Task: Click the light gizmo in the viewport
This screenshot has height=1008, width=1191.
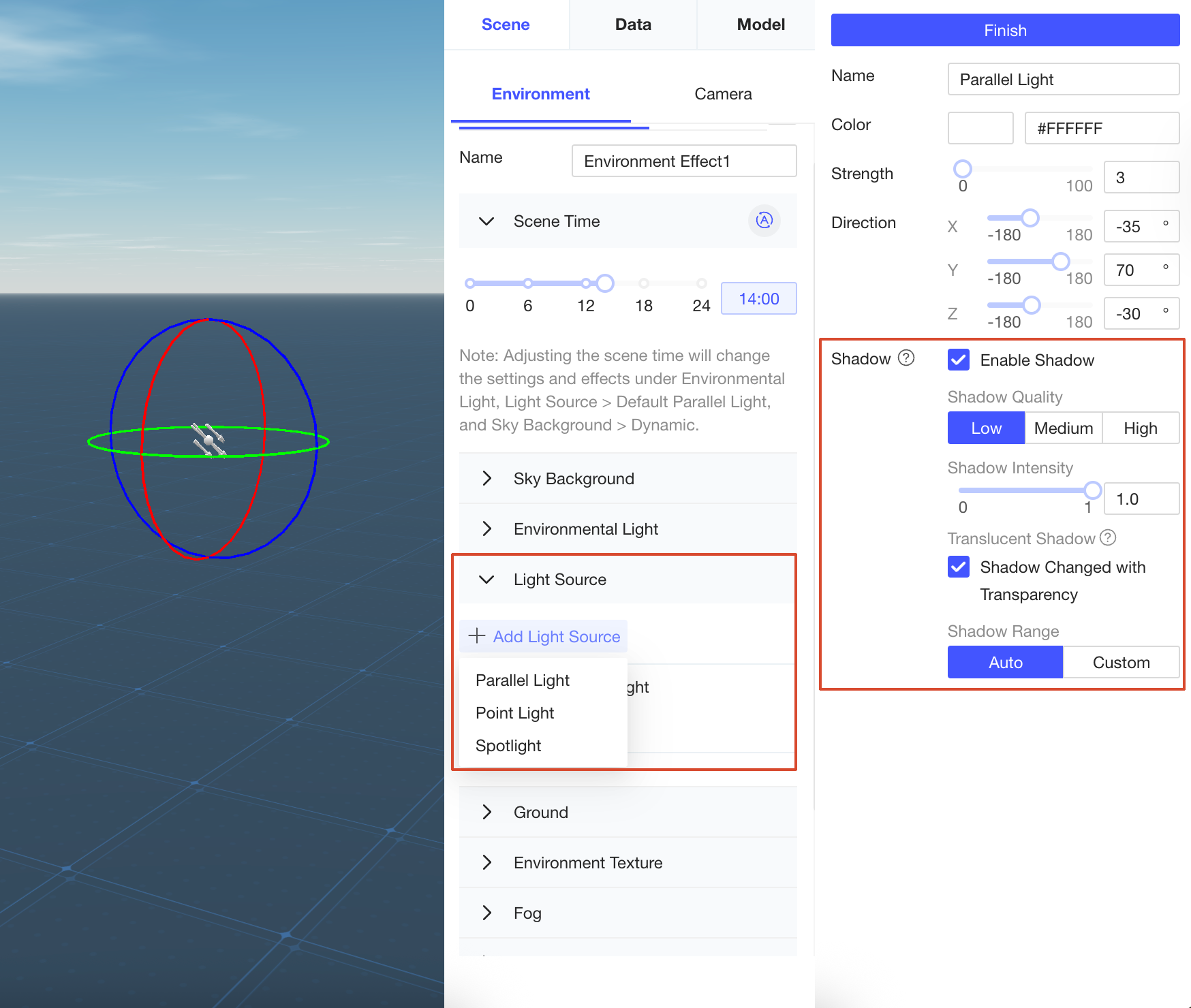Action: pos(208,440)
